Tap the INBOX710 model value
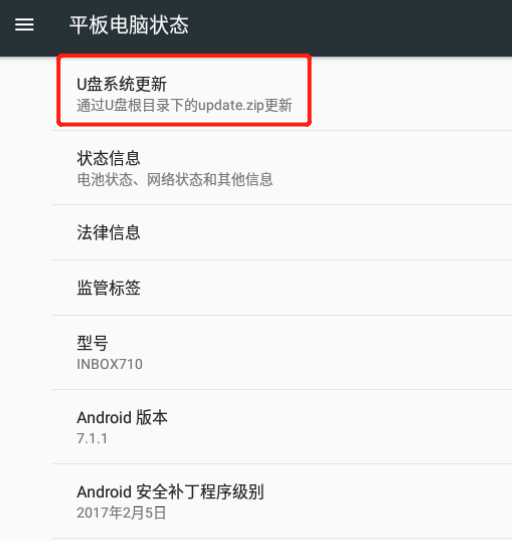 pyautogui.click(x=110, y=364)
